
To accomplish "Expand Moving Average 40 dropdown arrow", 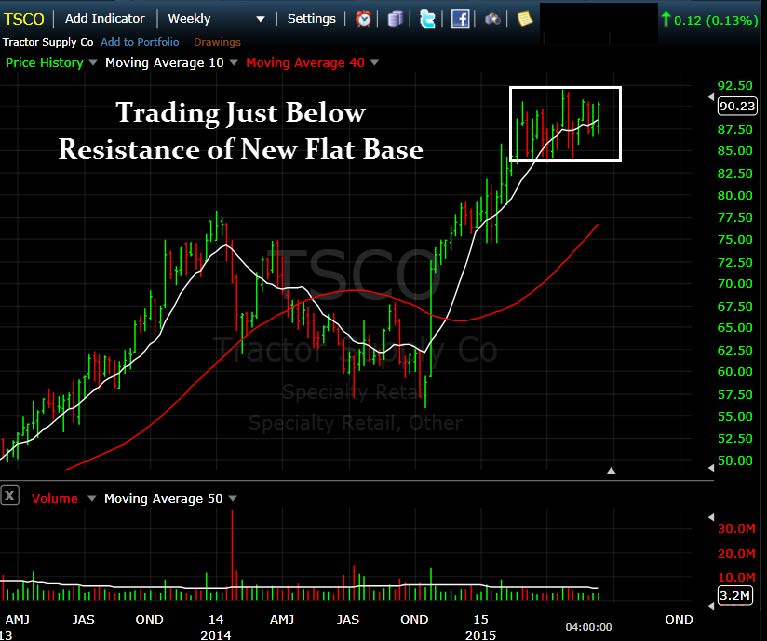I will point(375,62).
